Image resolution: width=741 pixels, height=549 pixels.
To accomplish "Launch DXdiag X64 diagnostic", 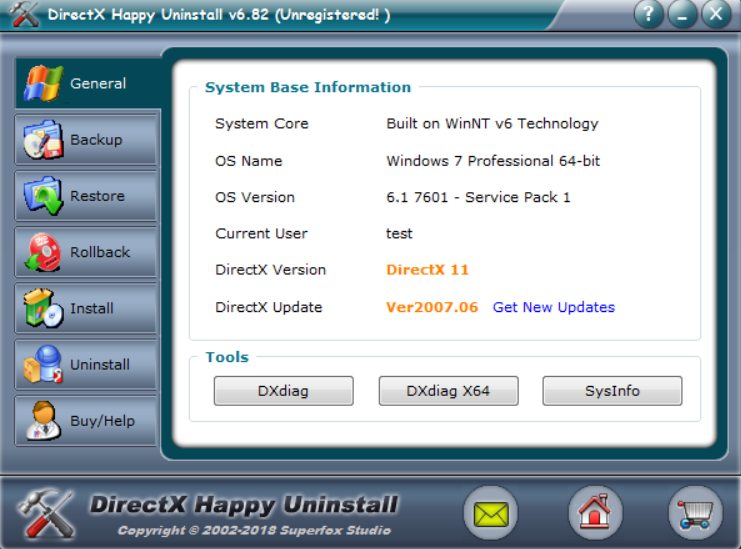I will coord(448,391).
